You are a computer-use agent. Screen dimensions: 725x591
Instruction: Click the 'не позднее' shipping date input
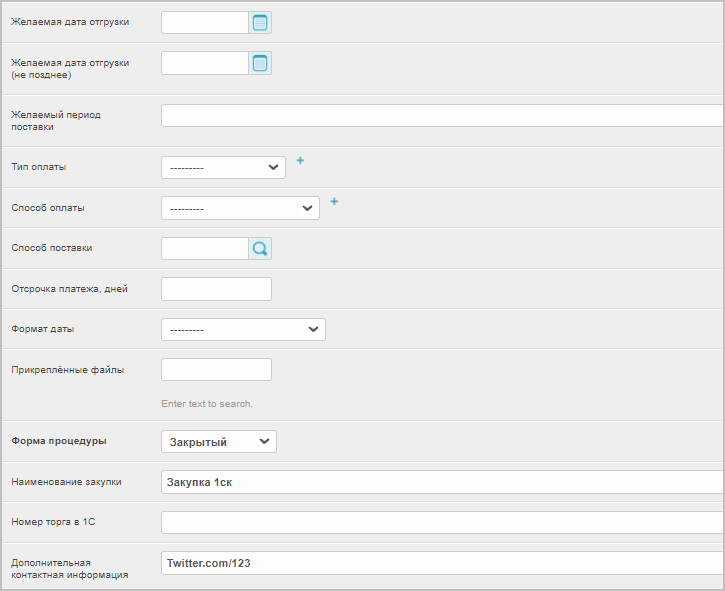[205, 63]
